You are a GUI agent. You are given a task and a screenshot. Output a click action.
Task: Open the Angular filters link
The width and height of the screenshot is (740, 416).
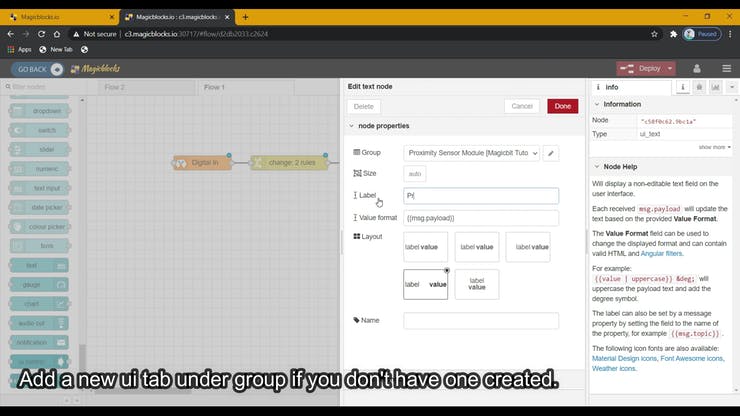coord(661,254)
